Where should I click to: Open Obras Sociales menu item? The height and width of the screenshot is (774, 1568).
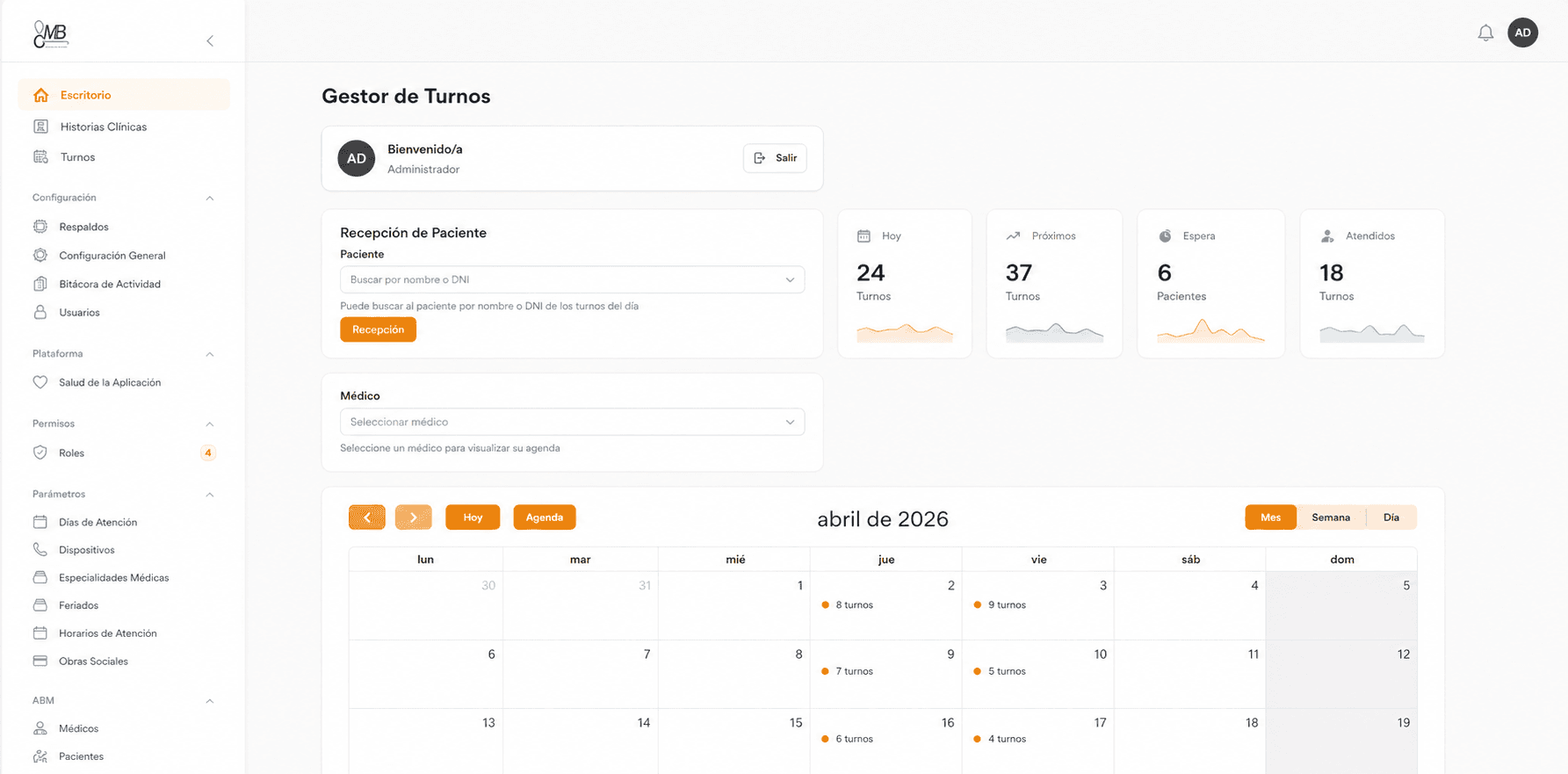(93, 662)
